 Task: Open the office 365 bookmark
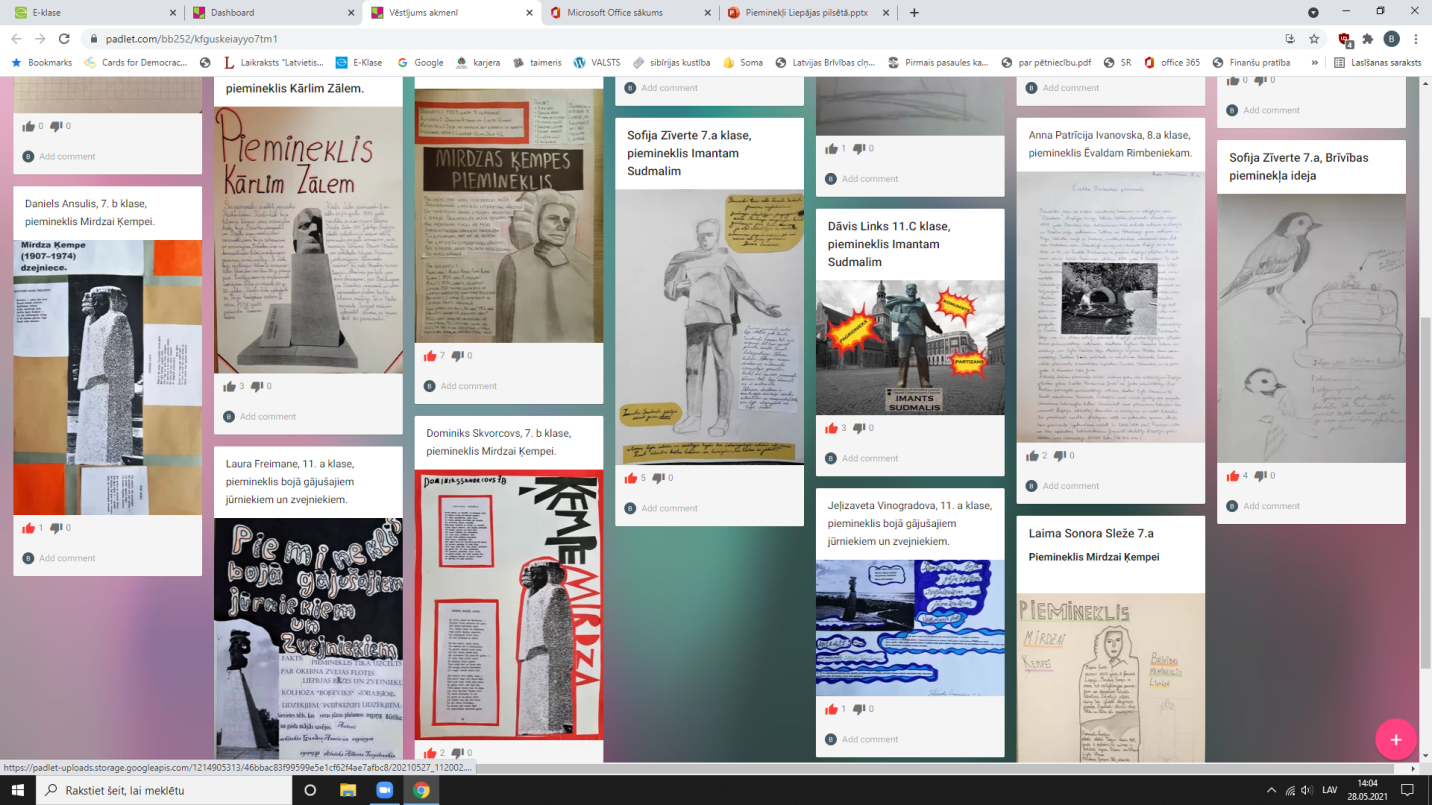(x=1172, y=62)
